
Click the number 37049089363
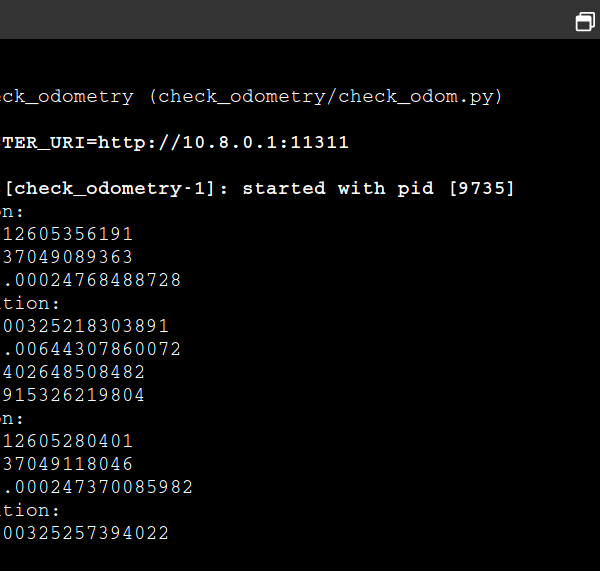[67, 257]
